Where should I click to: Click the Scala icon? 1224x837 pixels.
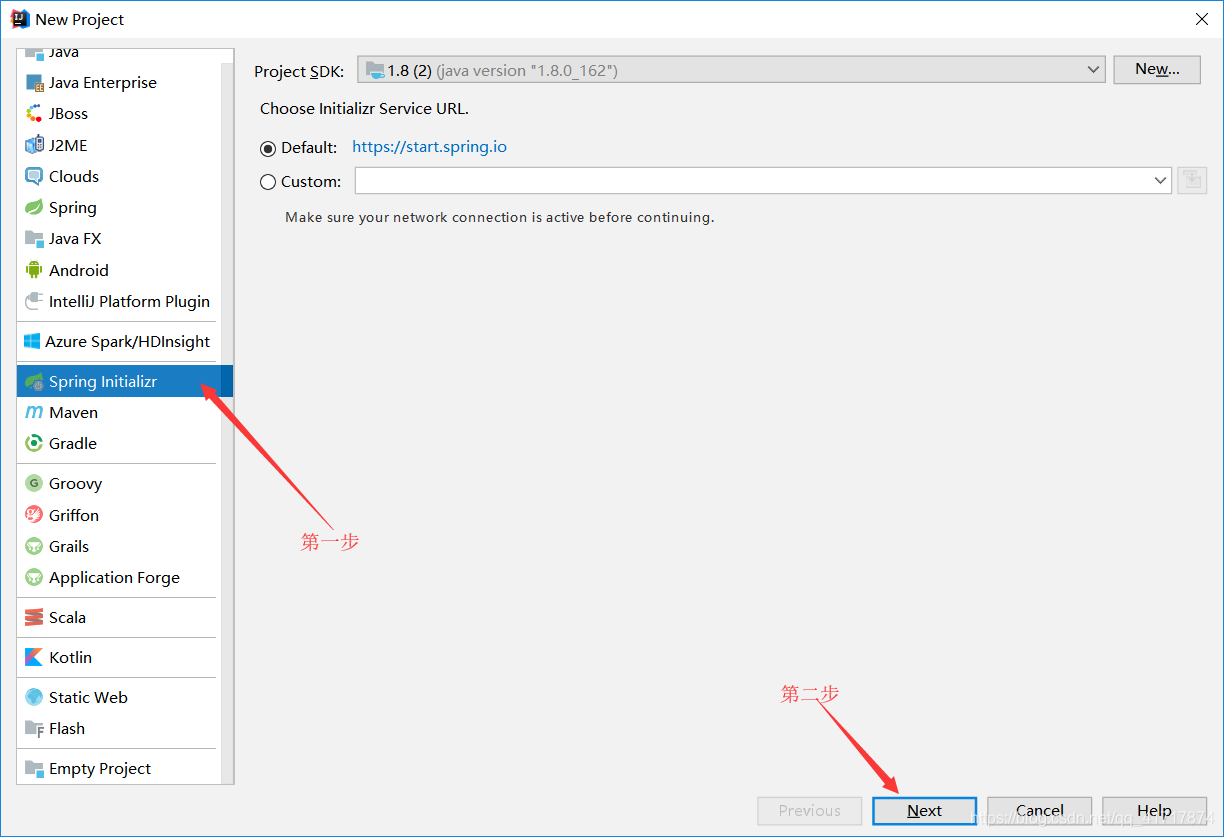click(x=34, y=617)
